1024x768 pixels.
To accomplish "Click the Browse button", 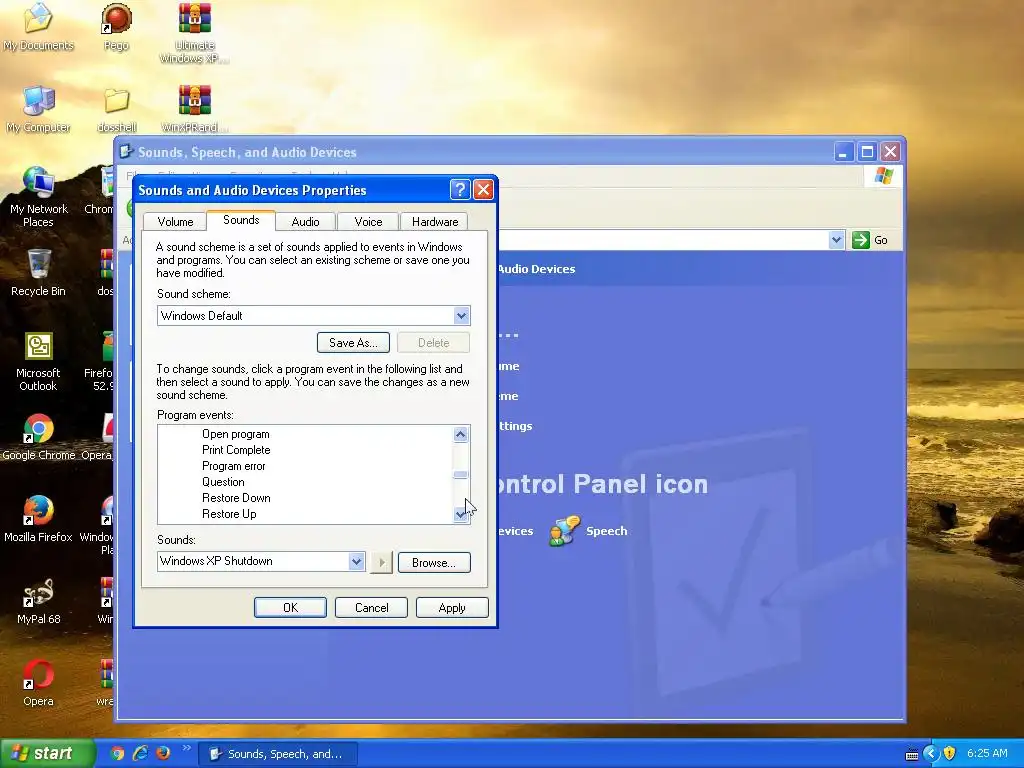I will (x=434, y=562).
